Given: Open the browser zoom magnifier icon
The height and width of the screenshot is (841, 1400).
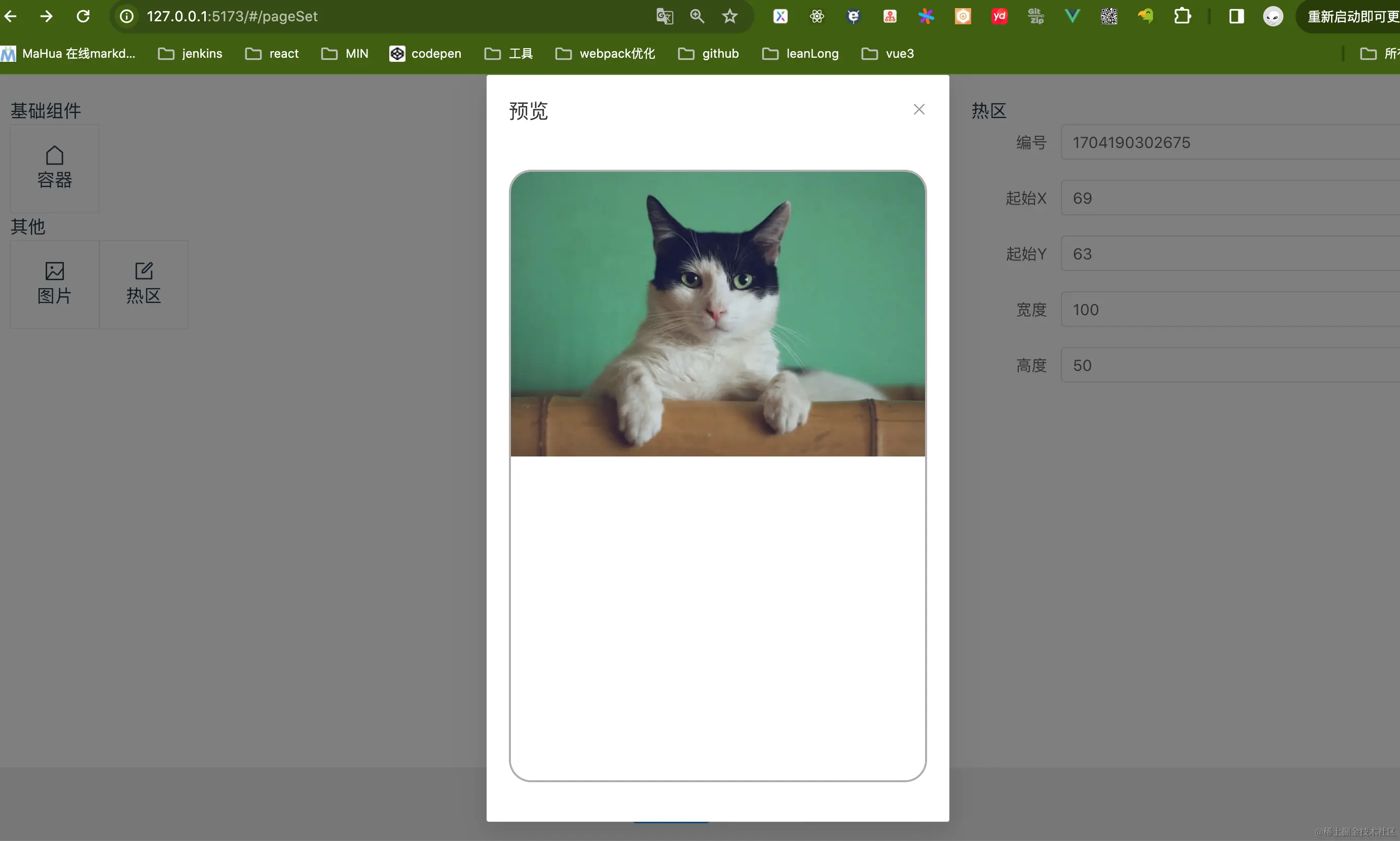Looking at the screenshot, I should 697,16.
